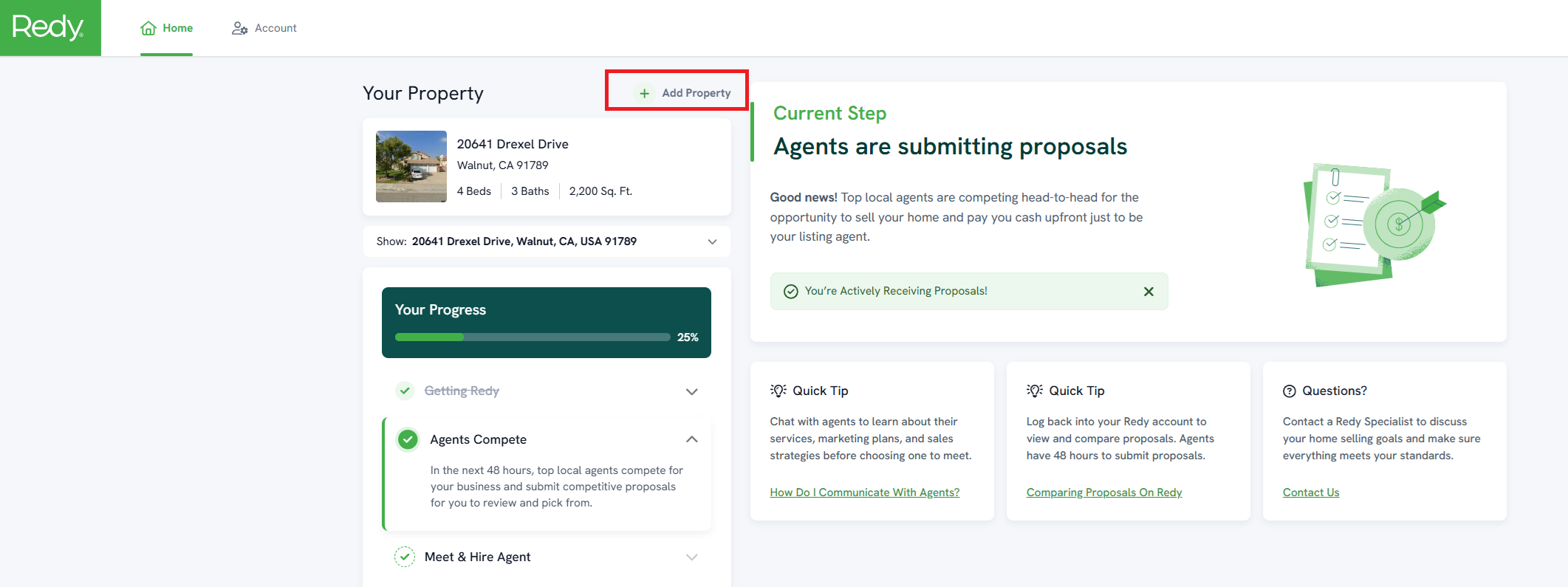Open How Do I Communicate With Agents link
Screen dimensions: 1568x587
pyautogui.click(x=865, y=492)
